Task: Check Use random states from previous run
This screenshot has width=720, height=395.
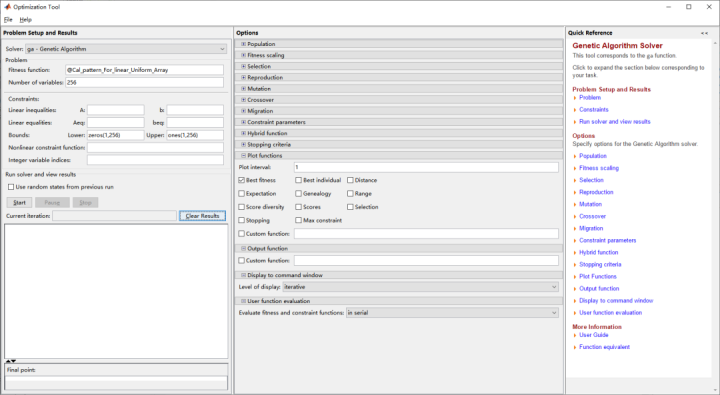Action: 11,187
